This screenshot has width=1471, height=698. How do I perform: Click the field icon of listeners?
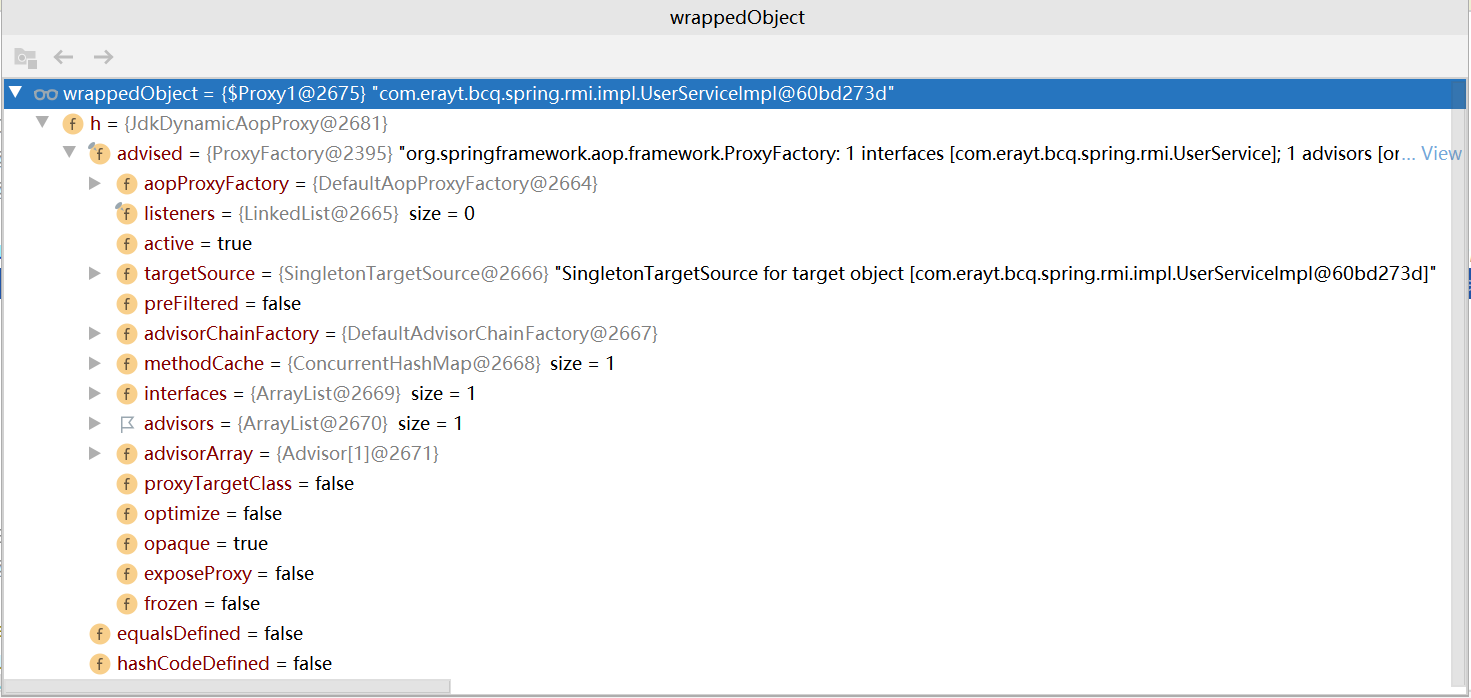coord(126,214)
